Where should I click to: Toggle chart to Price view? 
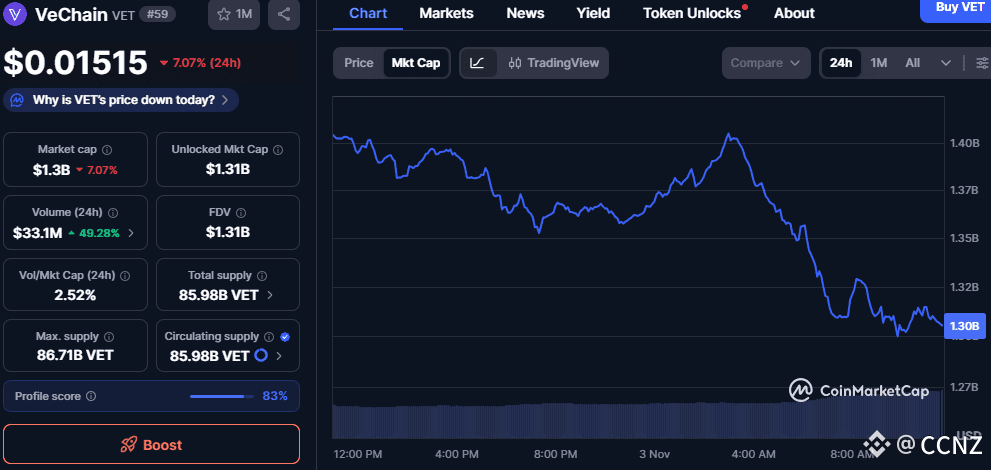pos(358,63)
